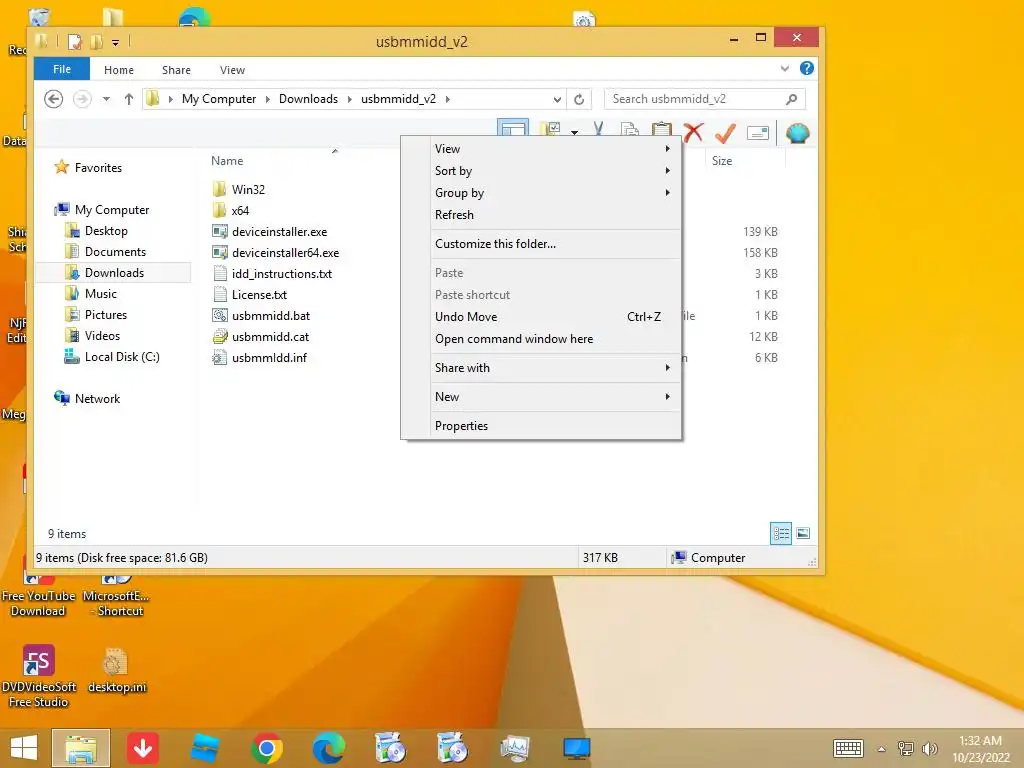This screenshot has height=768, width=1024.
Task: Expand New submenu in context menu
Action: pos(554,396)
